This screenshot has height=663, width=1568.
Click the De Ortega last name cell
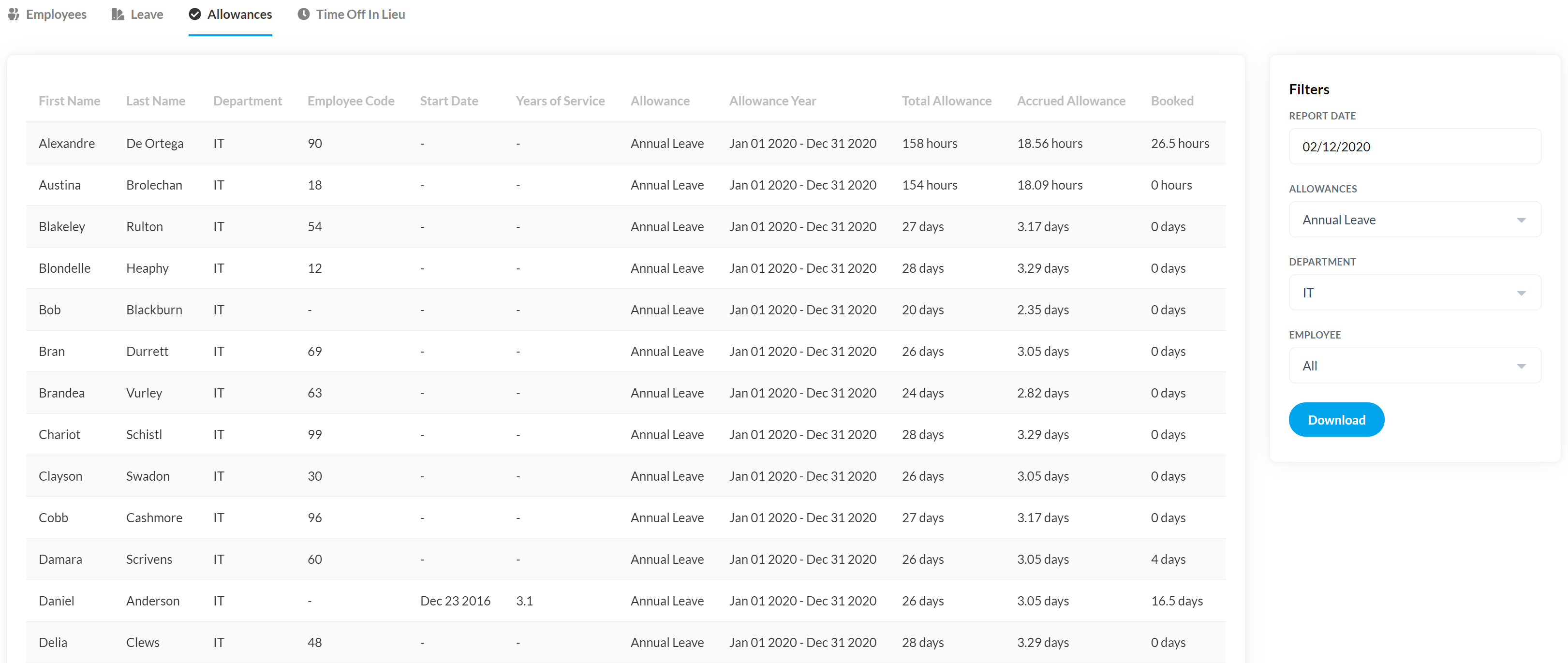(x=155, y=144)
